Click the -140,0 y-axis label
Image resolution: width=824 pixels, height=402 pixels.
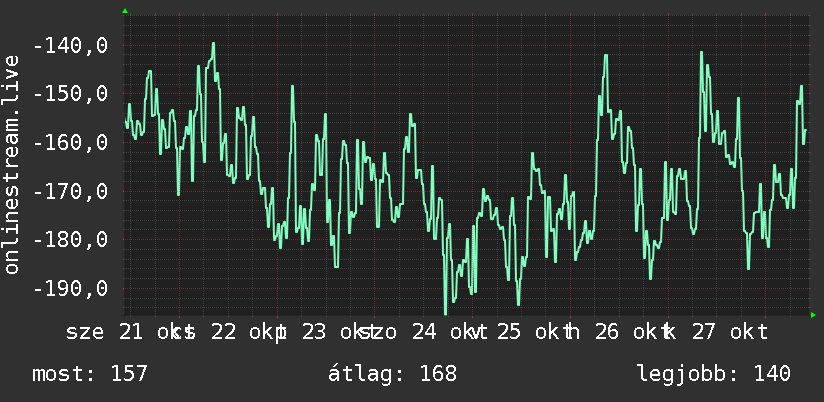click(70, 46)
